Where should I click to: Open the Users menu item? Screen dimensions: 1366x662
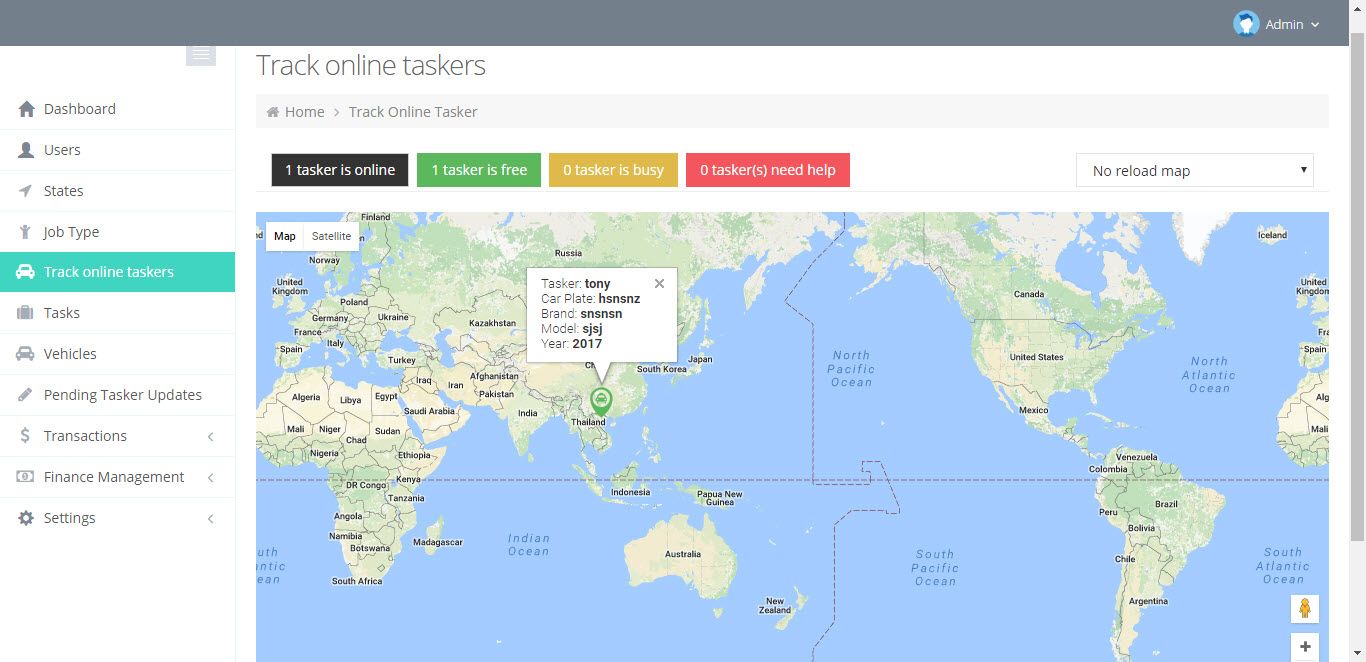(117, 150)
